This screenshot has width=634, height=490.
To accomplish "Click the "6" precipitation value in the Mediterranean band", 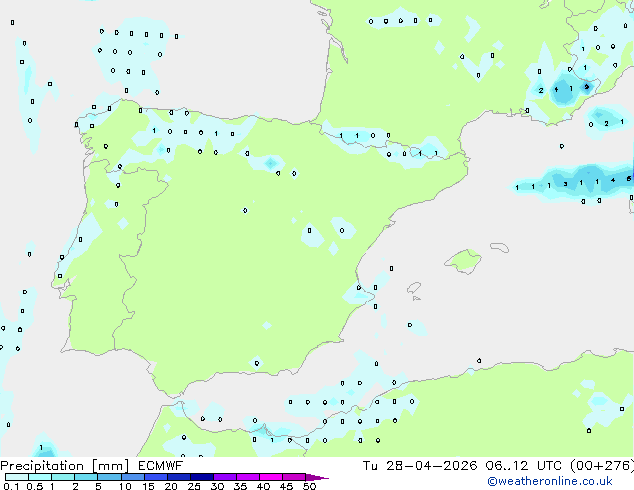I will point(629,178).
